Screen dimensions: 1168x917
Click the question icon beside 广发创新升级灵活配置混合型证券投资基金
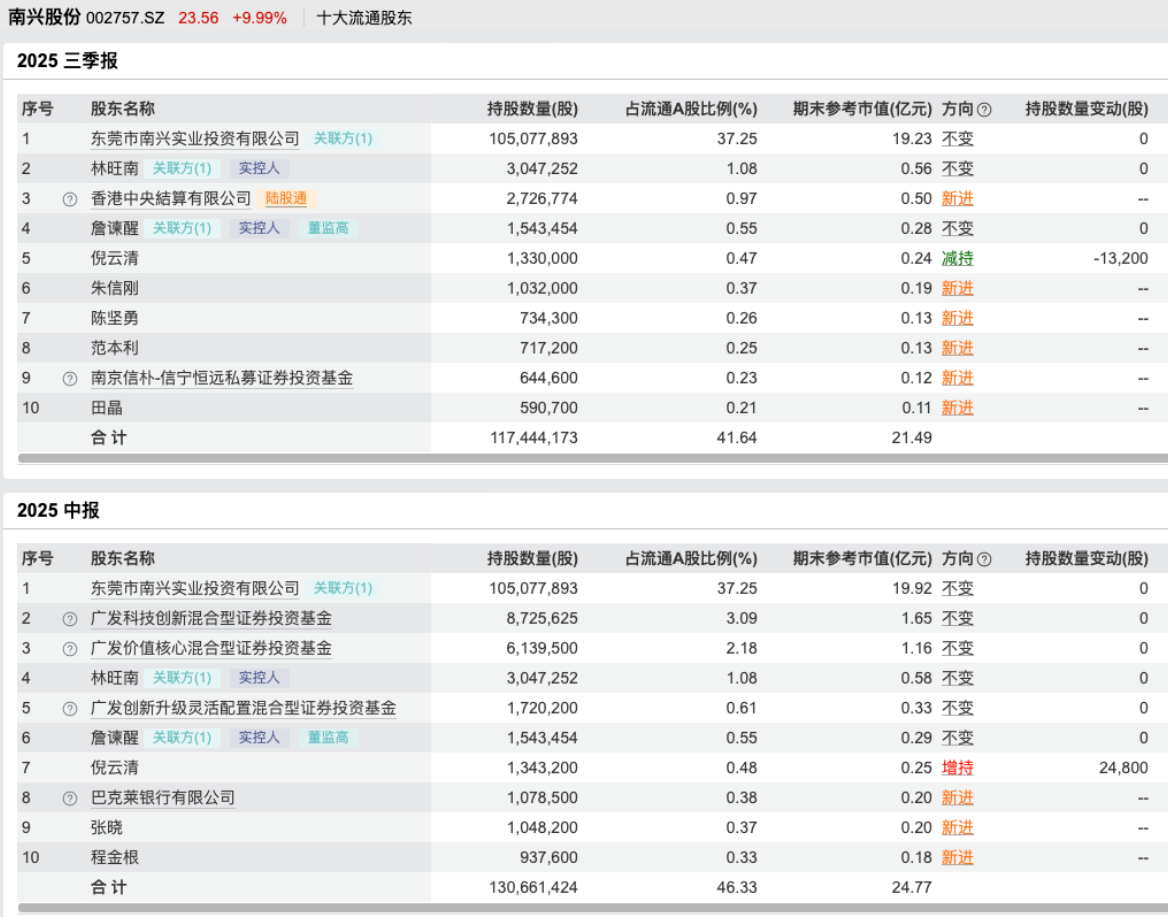[70, 709]
